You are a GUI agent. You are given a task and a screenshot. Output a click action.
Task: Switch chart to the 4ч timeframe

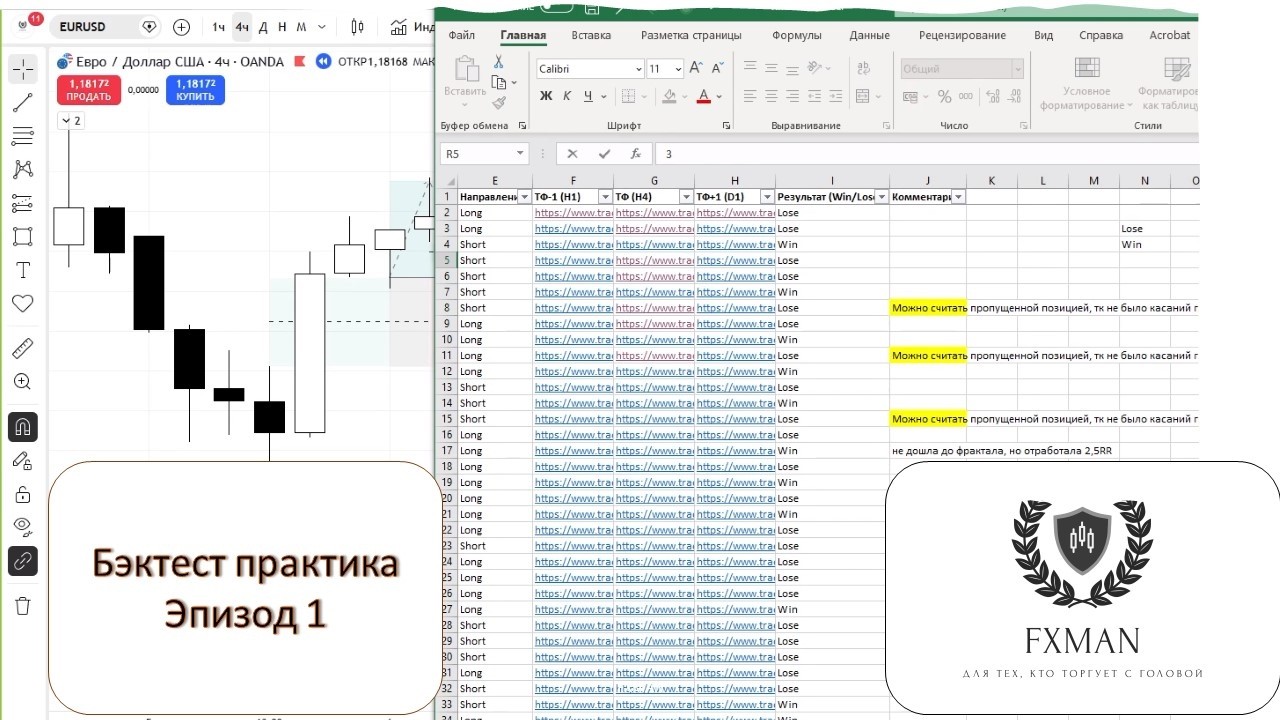242,27
